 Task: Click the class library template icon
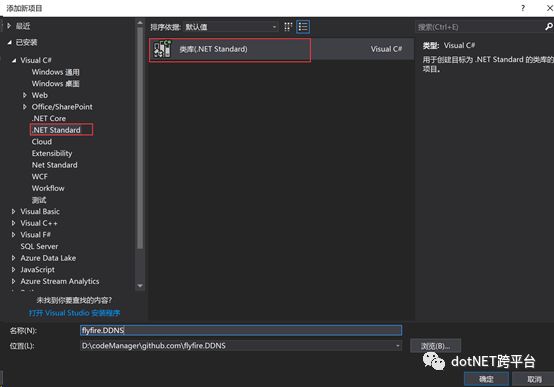[x=162, y=49]
